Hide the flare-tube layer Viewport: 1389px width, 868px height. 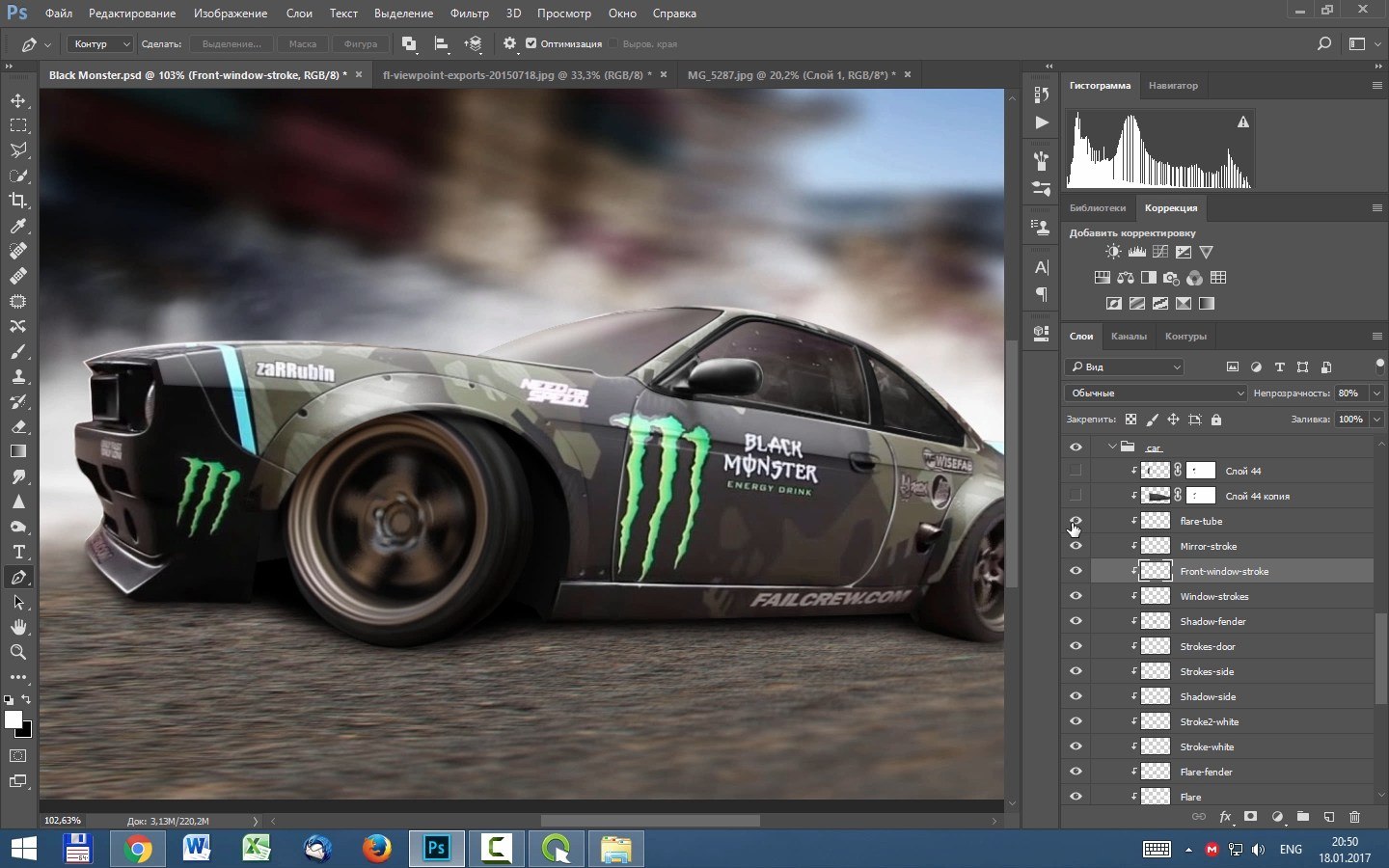coord(1076,521)
